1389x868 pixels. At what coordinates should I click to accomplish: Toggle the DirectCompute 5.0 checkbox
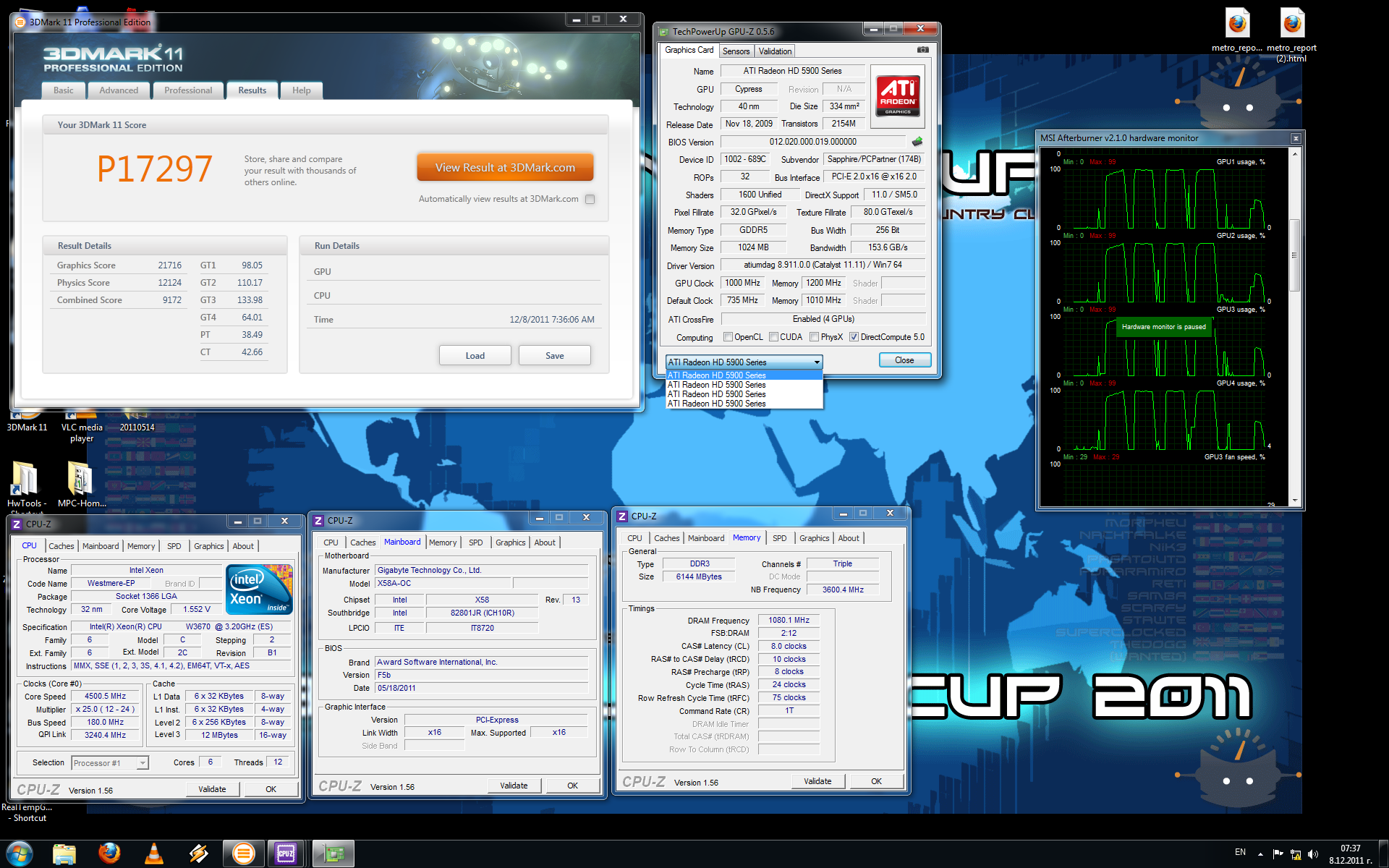(854, 337)
